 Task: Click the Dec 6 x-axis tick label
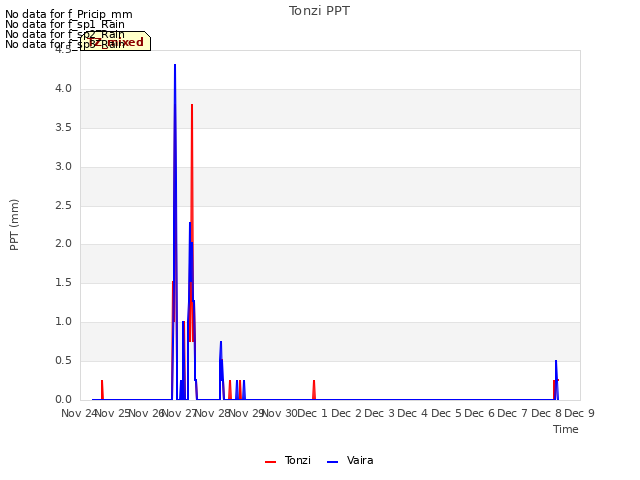click(480, 413)
